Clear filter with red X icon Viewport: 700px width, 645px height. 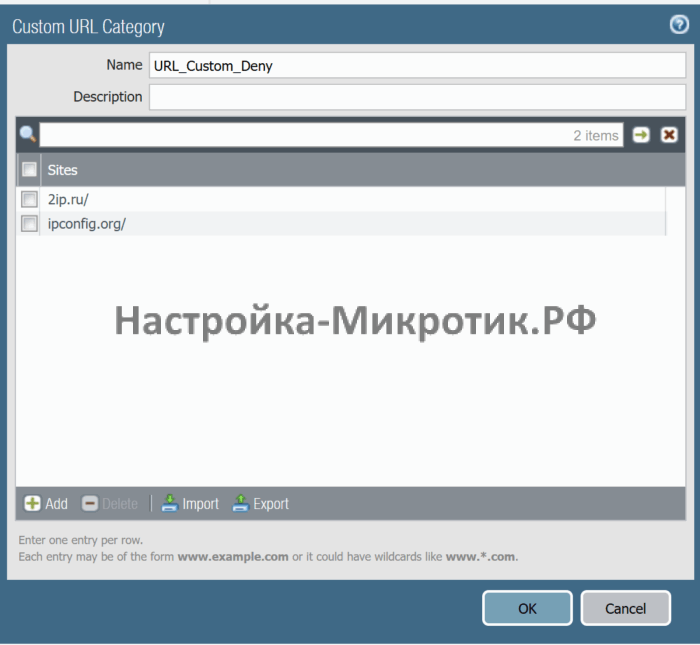click(x=669, y=135)
